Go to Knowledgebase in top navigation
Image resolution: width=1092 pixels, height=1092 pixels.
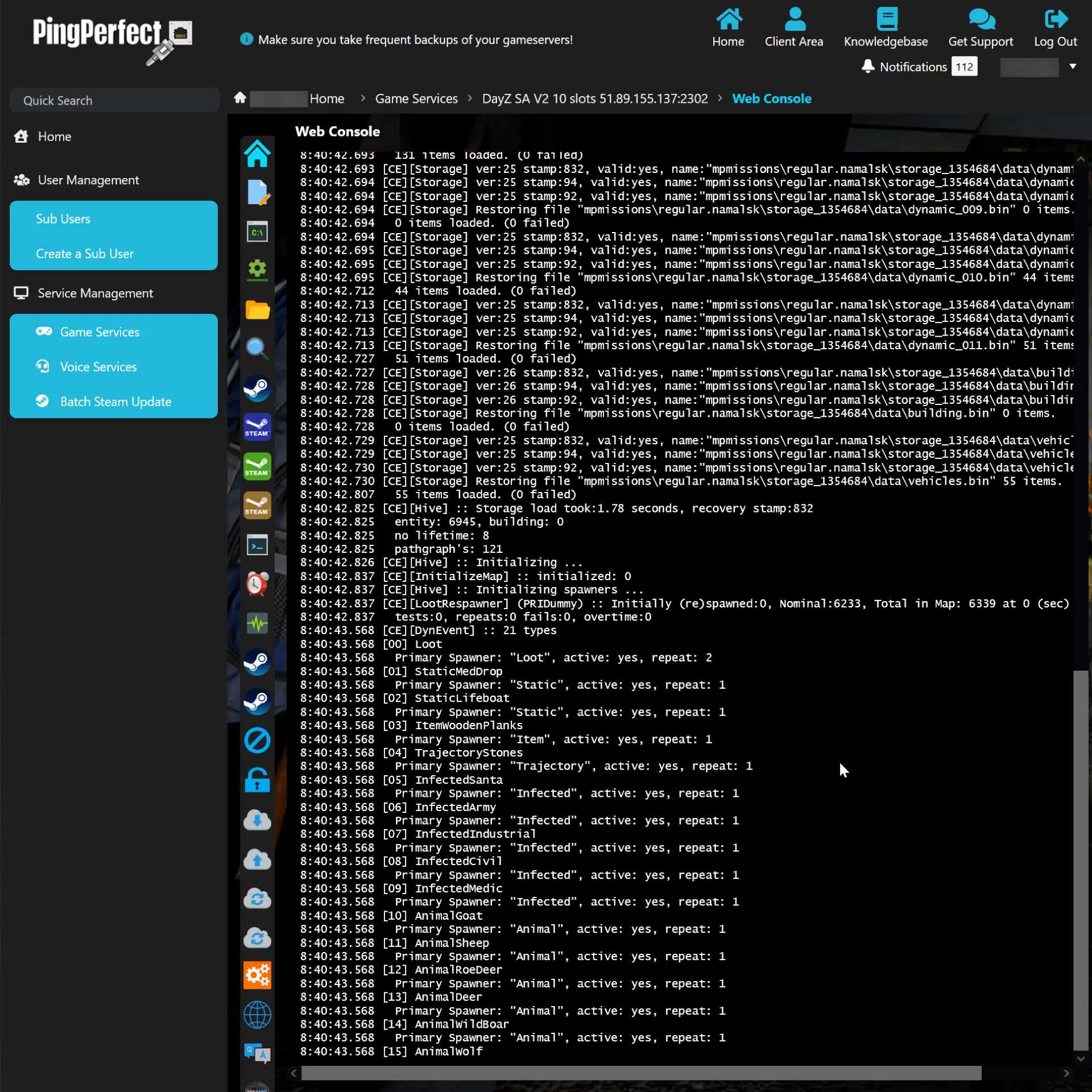pyautogui.click(x=886, y=27)
